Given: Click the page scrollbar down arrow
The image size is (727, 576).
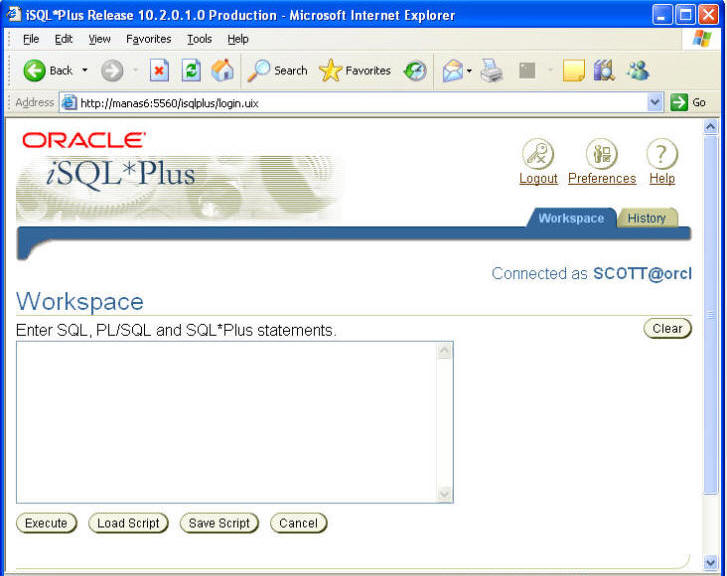Looking at the screenshot, I should 710,563.
